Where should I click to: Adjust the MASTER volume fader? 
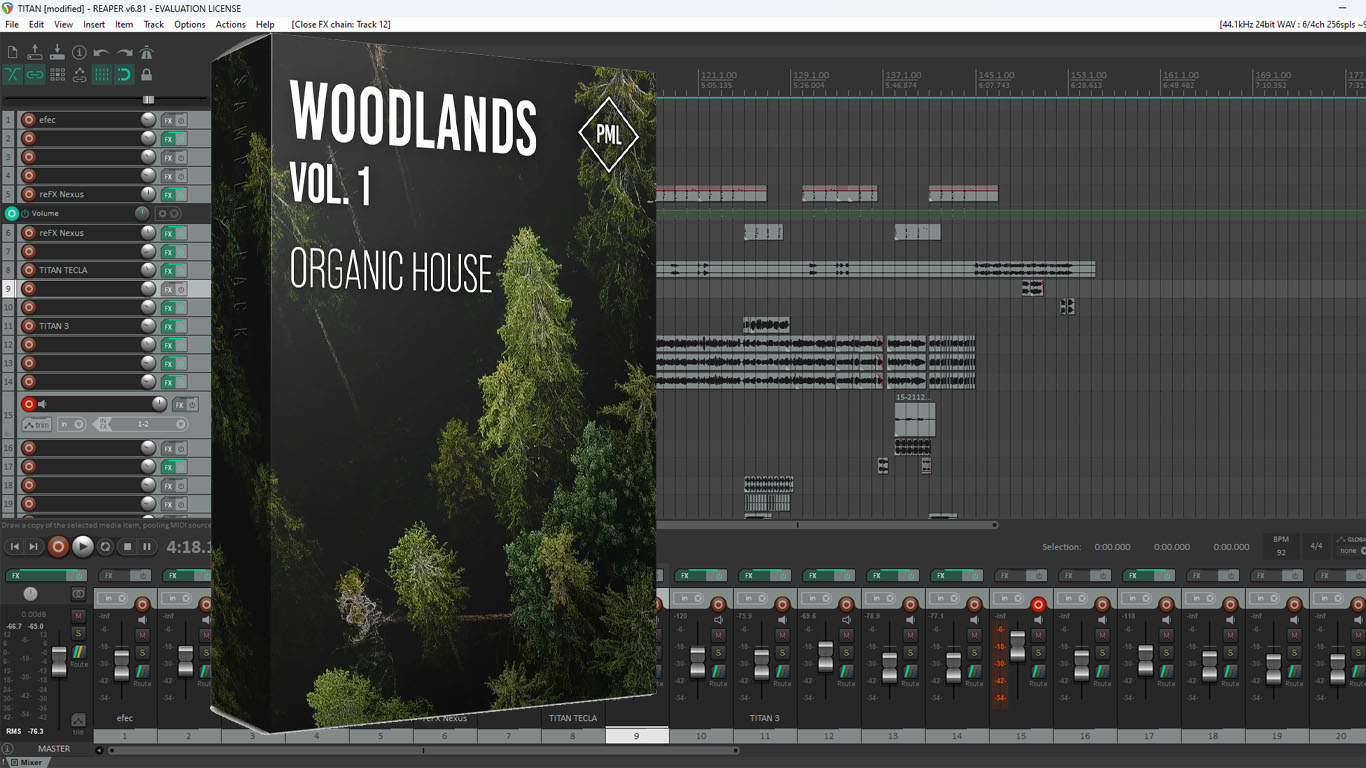pyautogui.click(x=59, y=660)
